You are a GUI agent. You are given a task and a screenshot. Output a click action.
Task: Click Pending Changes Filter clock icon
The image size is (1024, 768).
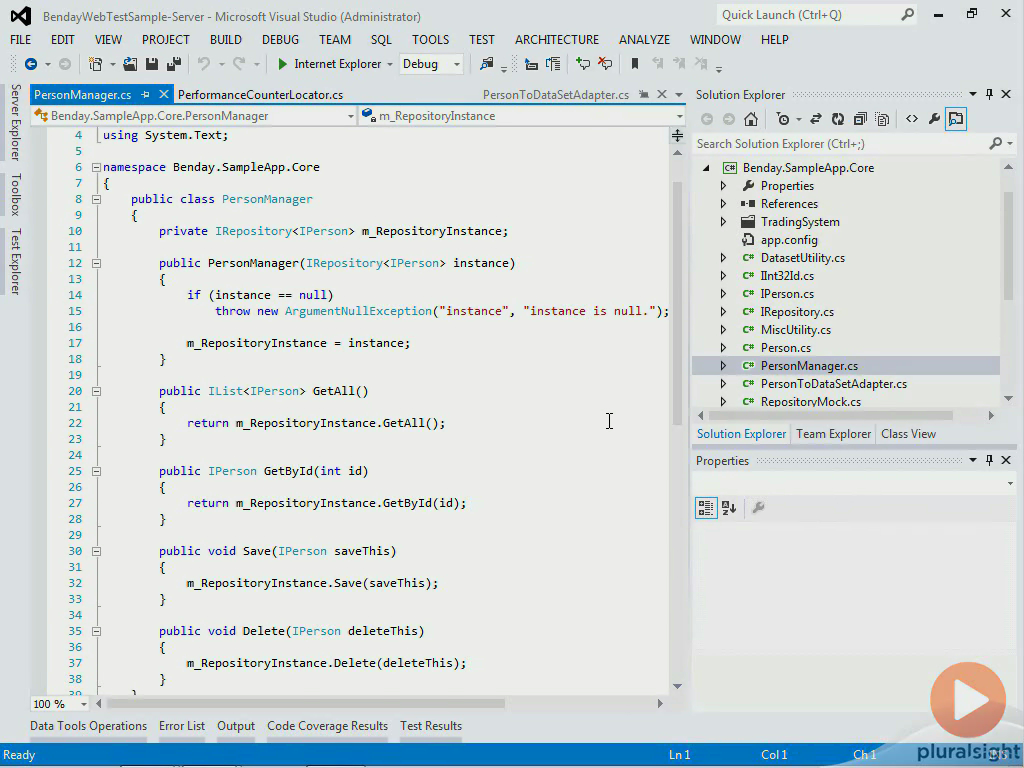782,119
